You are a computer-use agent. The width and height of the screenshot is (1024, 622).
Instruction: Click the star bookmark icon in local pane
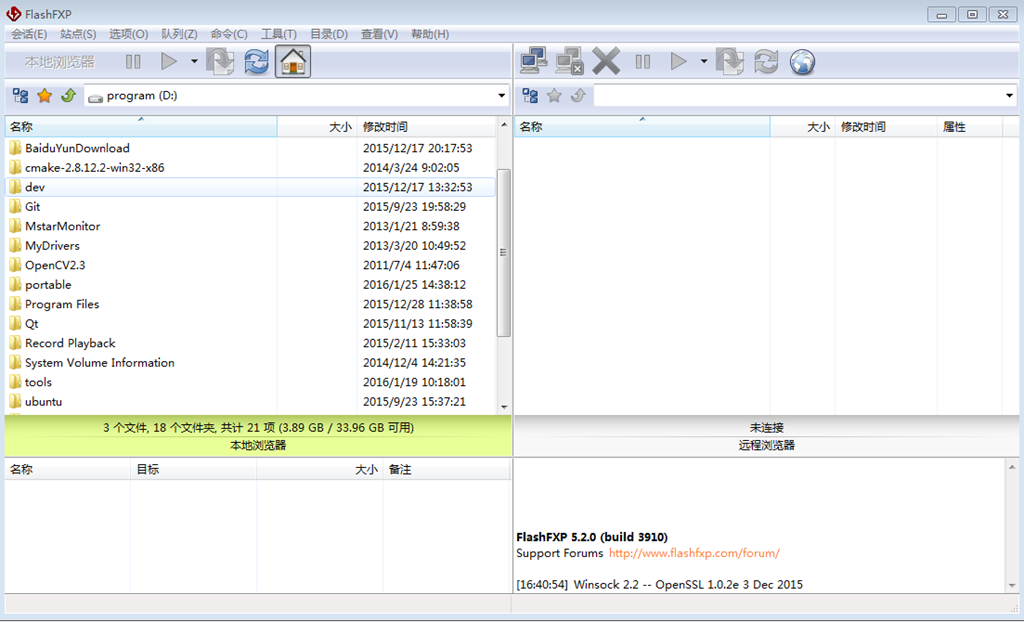click(x=44, y=96)
